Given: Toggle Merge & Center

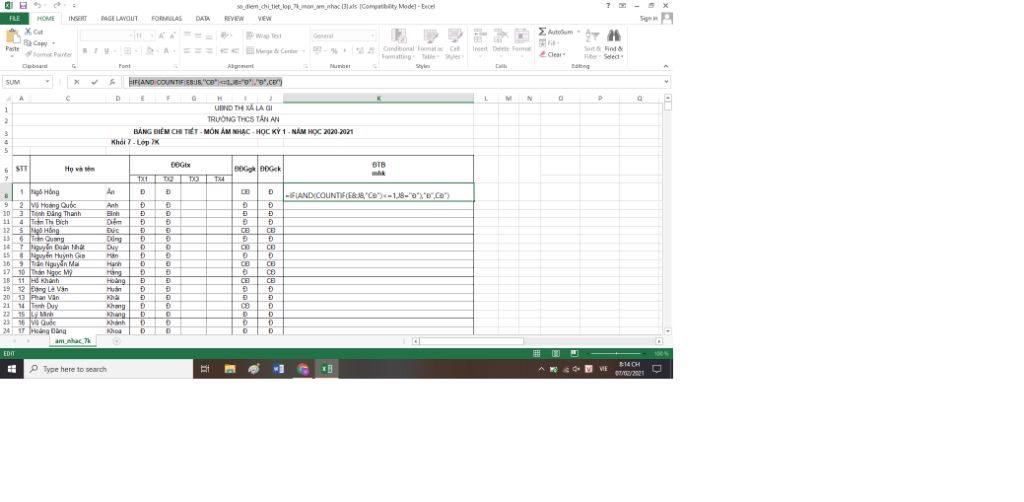Looking at the screenshot, I should tap(272, 51).
